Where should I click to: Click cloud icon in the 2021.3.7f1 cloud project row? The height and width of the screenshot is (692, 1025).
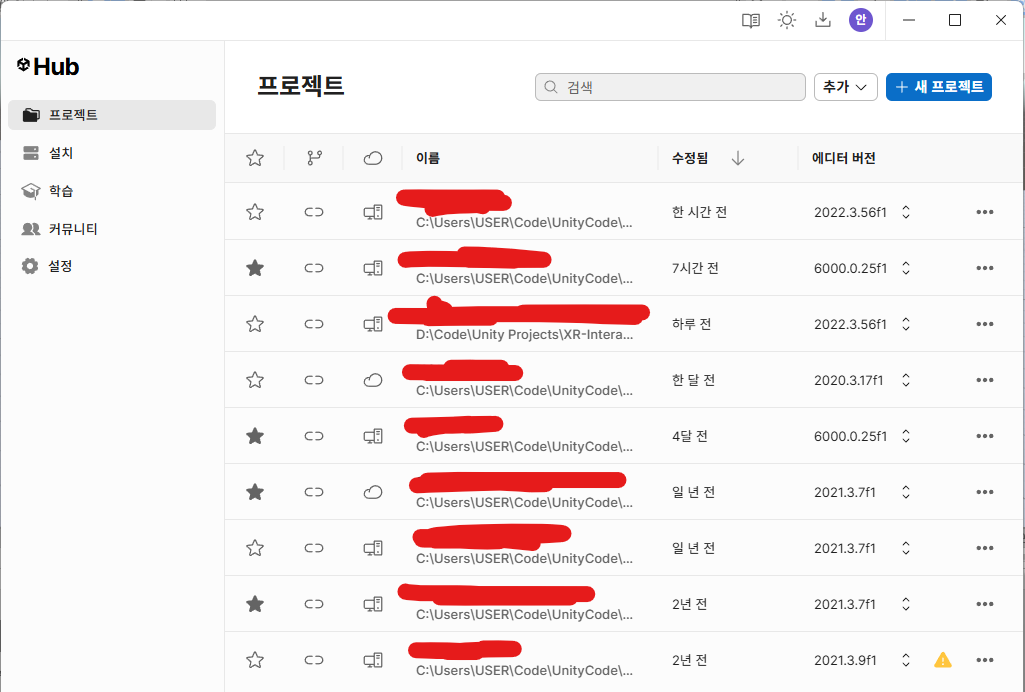[373, 492]
